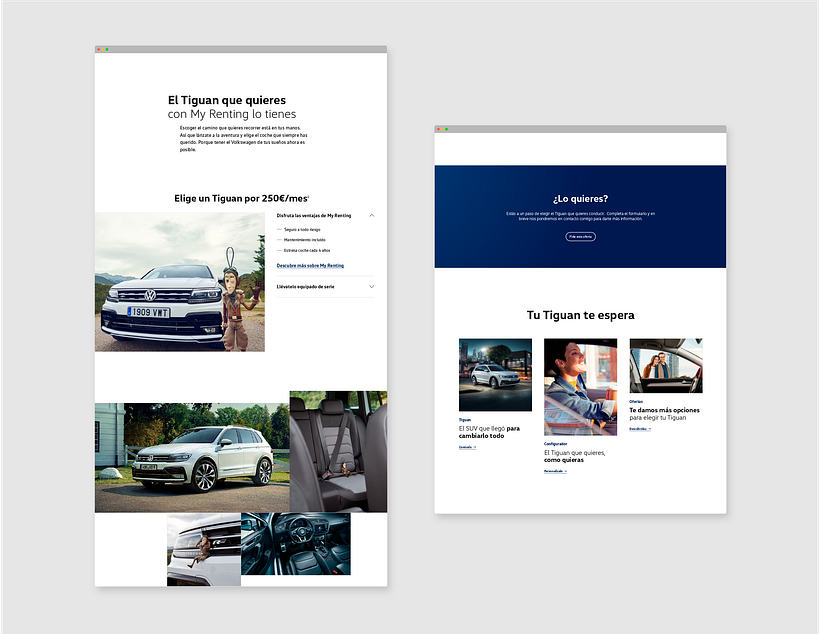Click the rear seats interior photo

[338, 451]
